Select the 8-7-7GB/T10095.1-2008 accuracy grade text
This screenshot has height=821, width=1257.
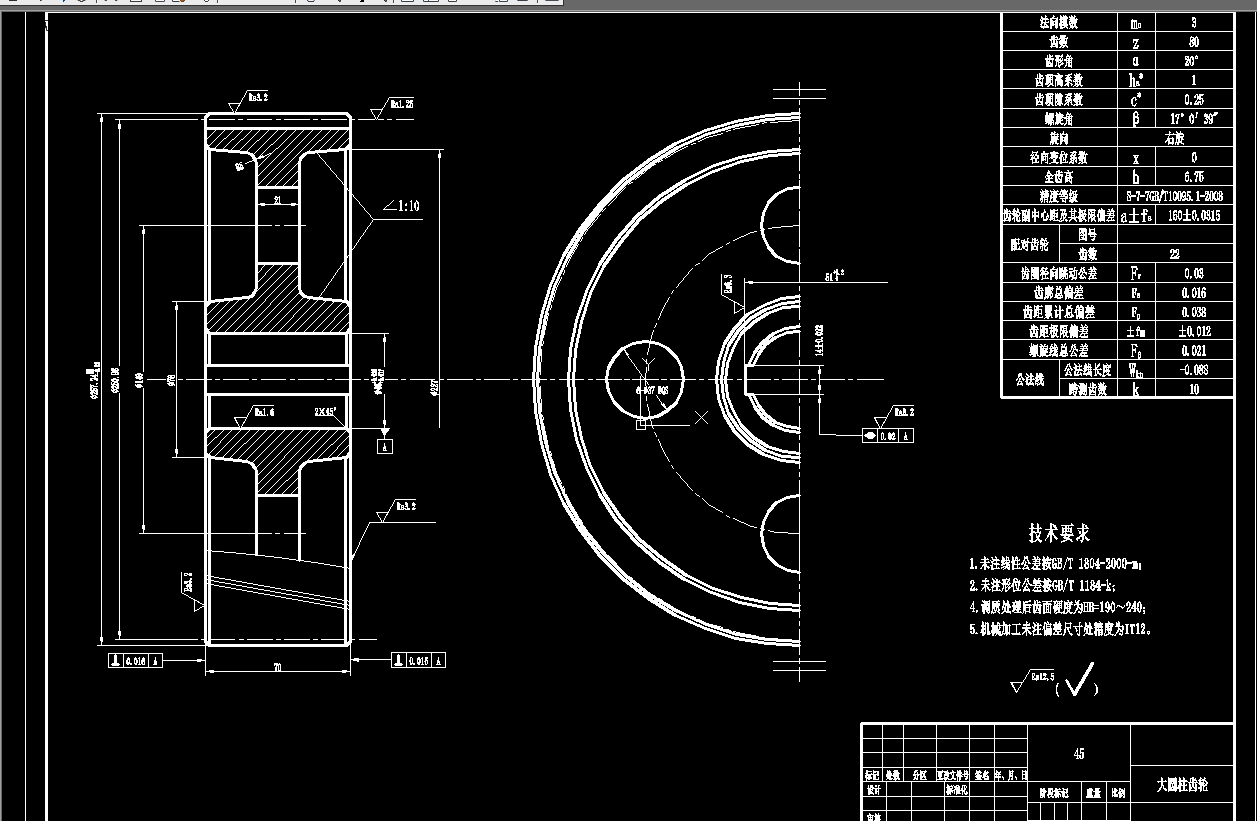[1174, 196]
